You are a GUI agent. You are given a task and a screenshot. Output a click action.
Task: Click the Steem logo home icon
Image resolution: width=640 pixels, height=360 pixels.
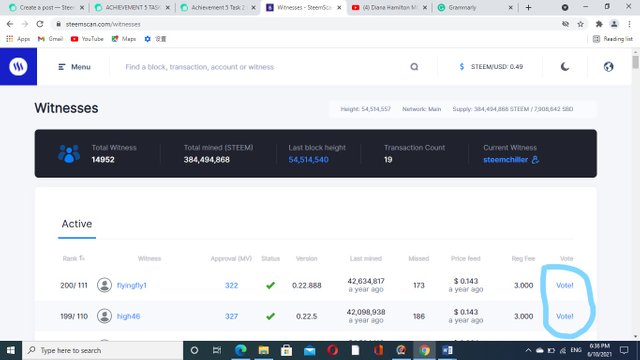pyautogui.click(x=18, y=67)
